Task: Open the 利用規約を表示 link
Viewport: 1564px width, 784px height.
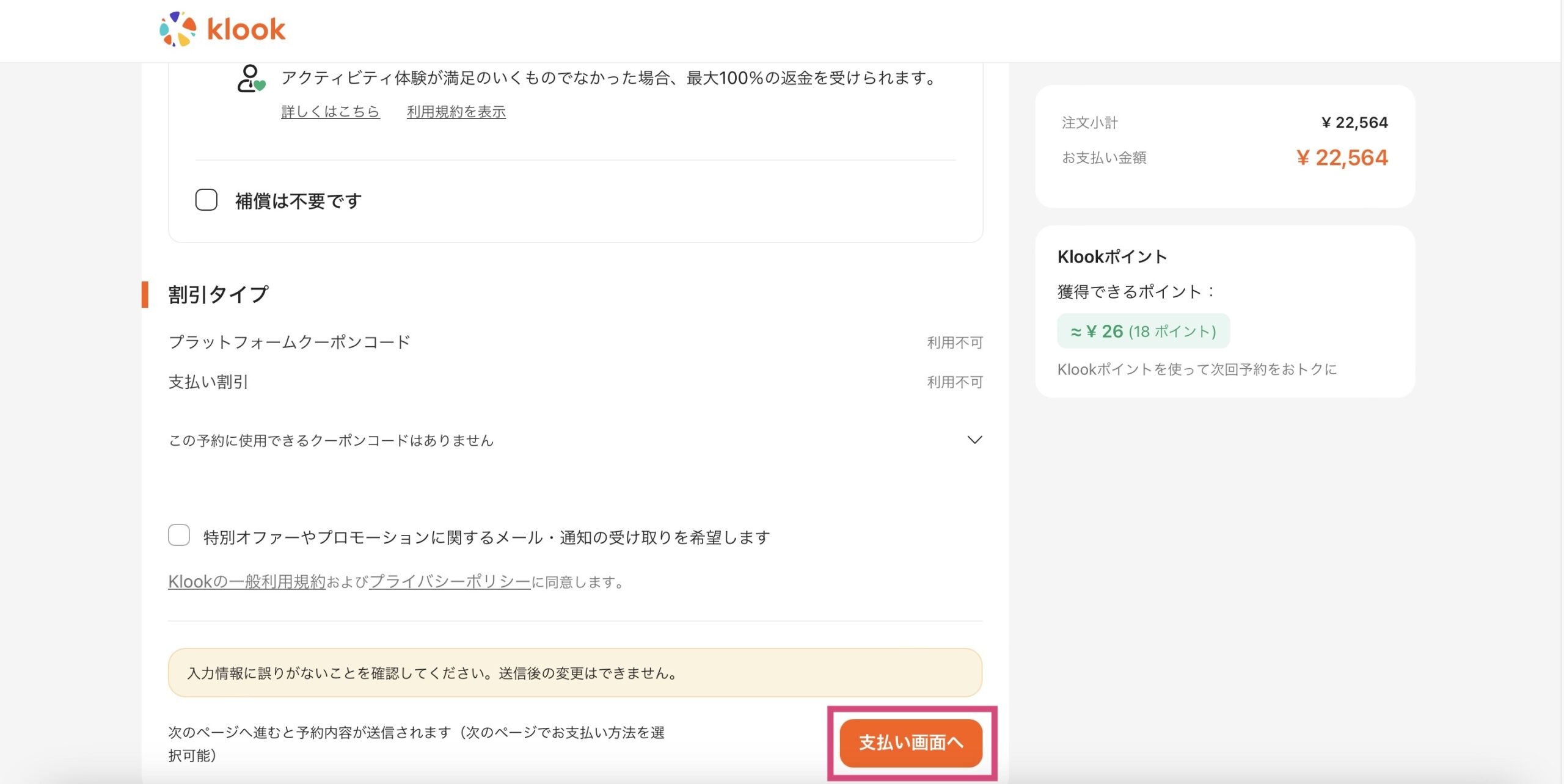Action: [x=456, y=112]
